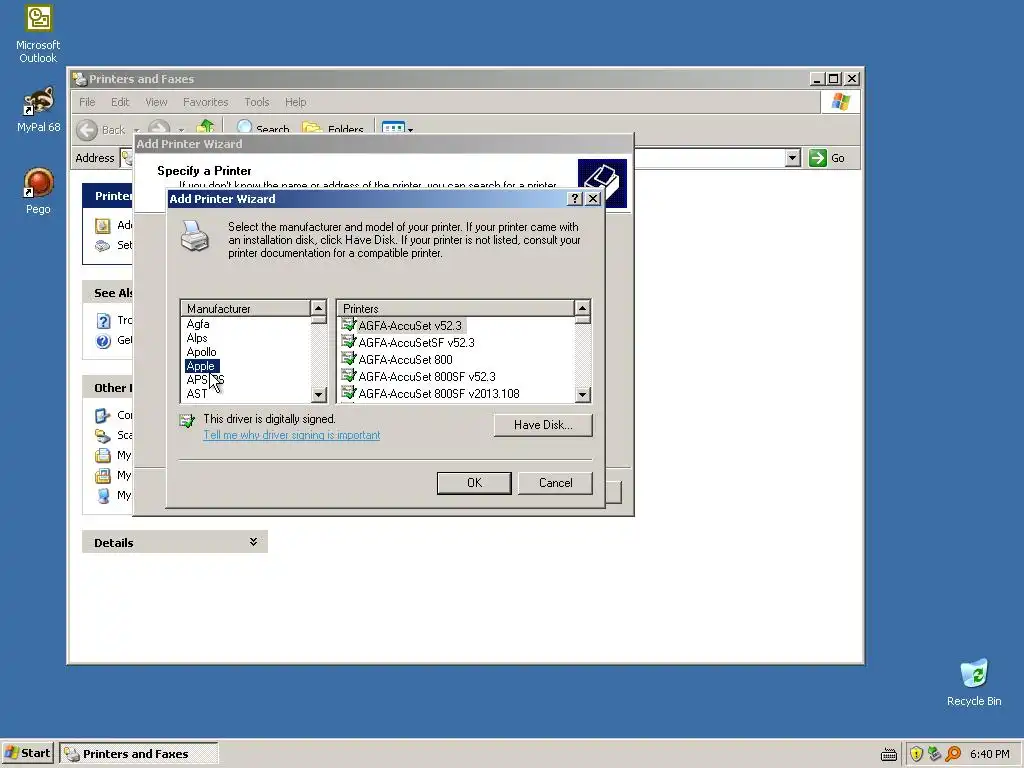This screenshot has height=768, width=1024.
Task: Click the Search toolbar button
Action: click(263, 129)
